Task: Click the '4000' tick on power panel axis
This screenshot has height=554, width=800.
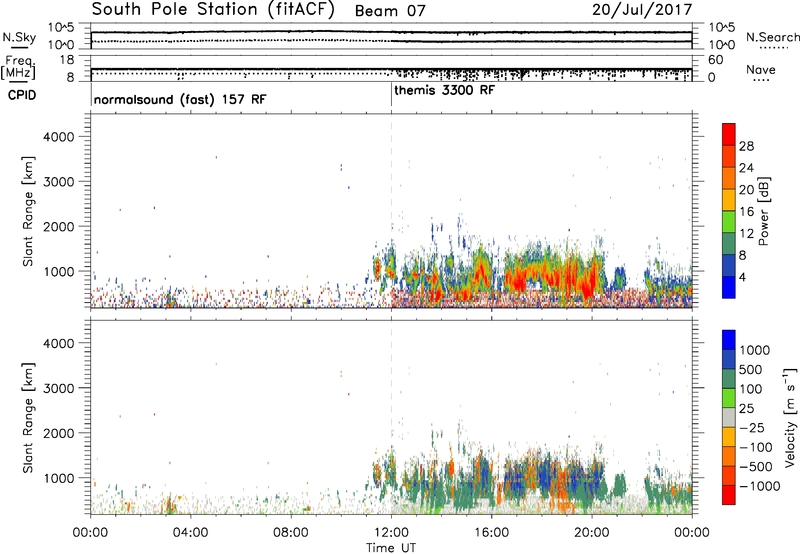Action: (x=59, y=137)
